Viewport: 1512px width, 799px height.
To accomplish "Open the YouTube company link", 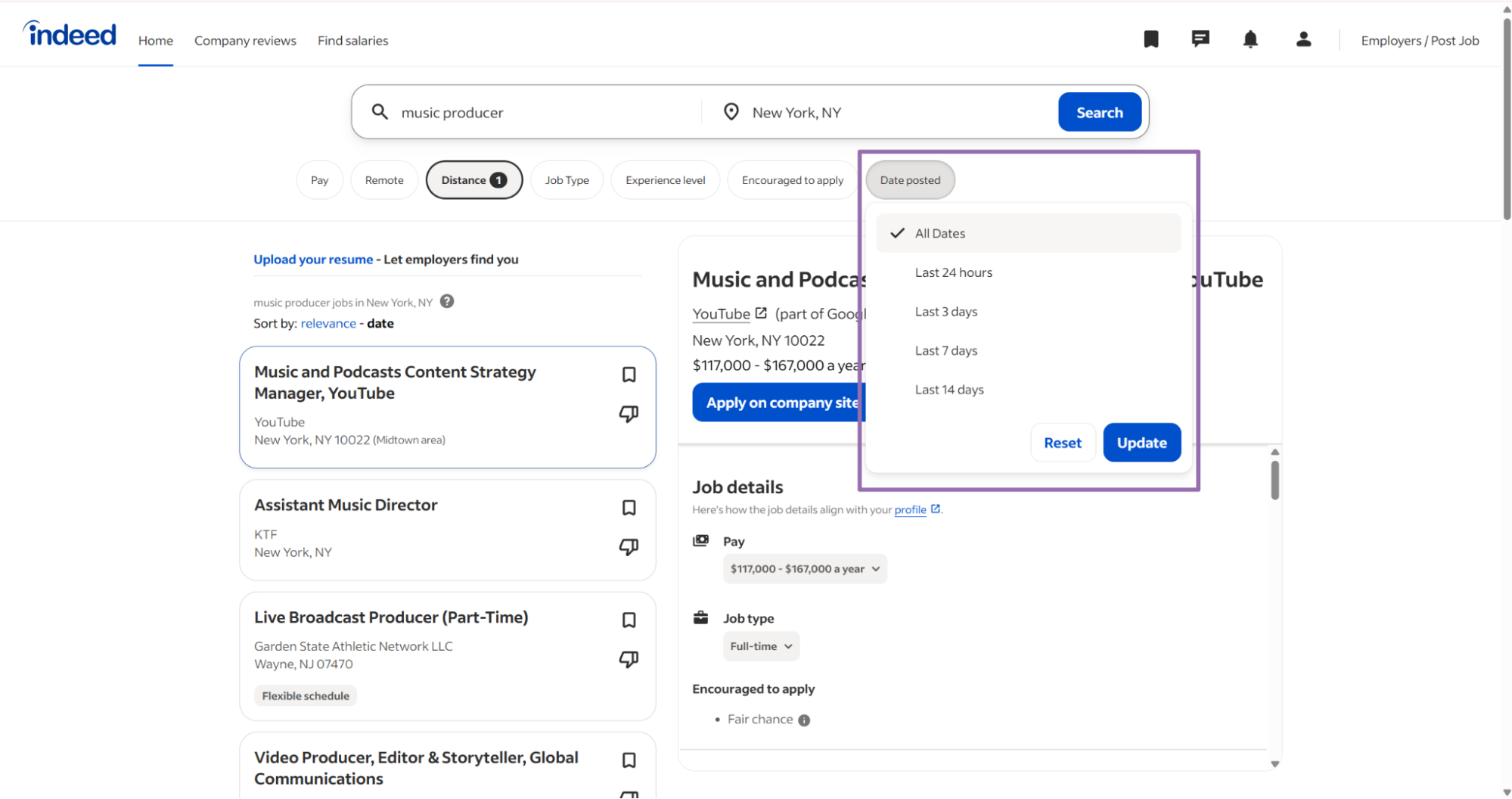I will [722, 313].
